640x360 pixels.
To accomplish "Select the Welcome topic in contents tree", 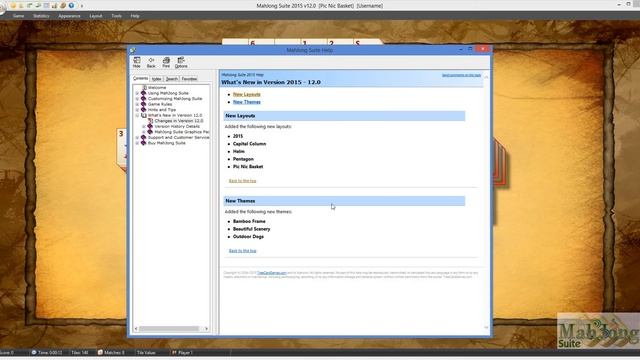I will pyautogui.click(x=157, y=87).
